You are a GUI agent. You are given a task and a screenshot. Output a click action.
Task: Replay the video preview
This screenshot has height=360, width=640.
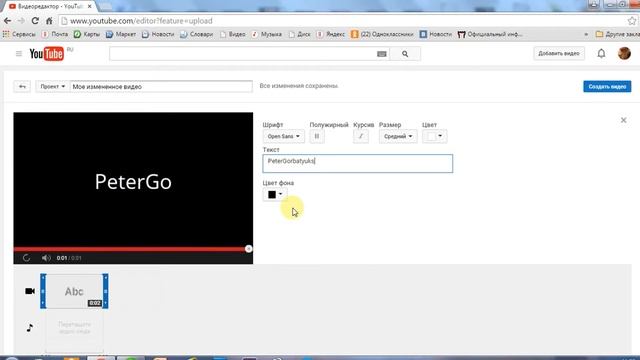(x=27, y=258)
